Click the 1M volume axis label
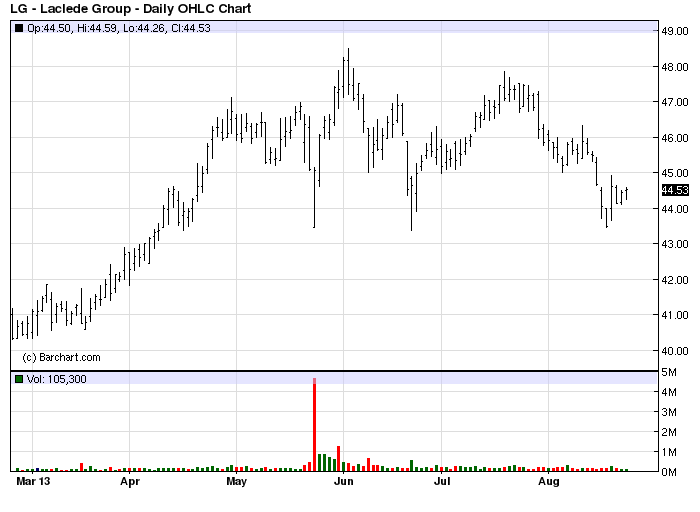Screen dimensions: 700x512 669,452
